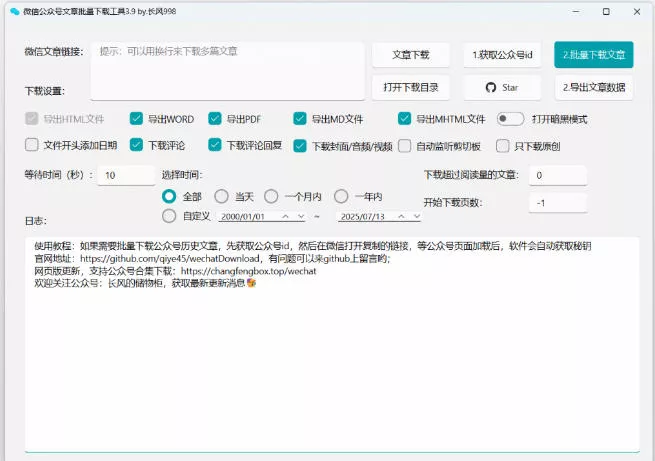
Task: Uncheck the 导出MD文件 checkbox
Action: click(300, 119)
